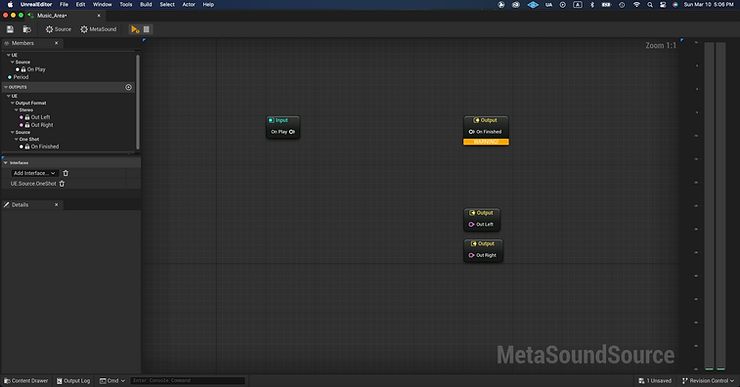The image size is (740, 387).
Task: Open the Revision Control menu
Action: [708, 381]
